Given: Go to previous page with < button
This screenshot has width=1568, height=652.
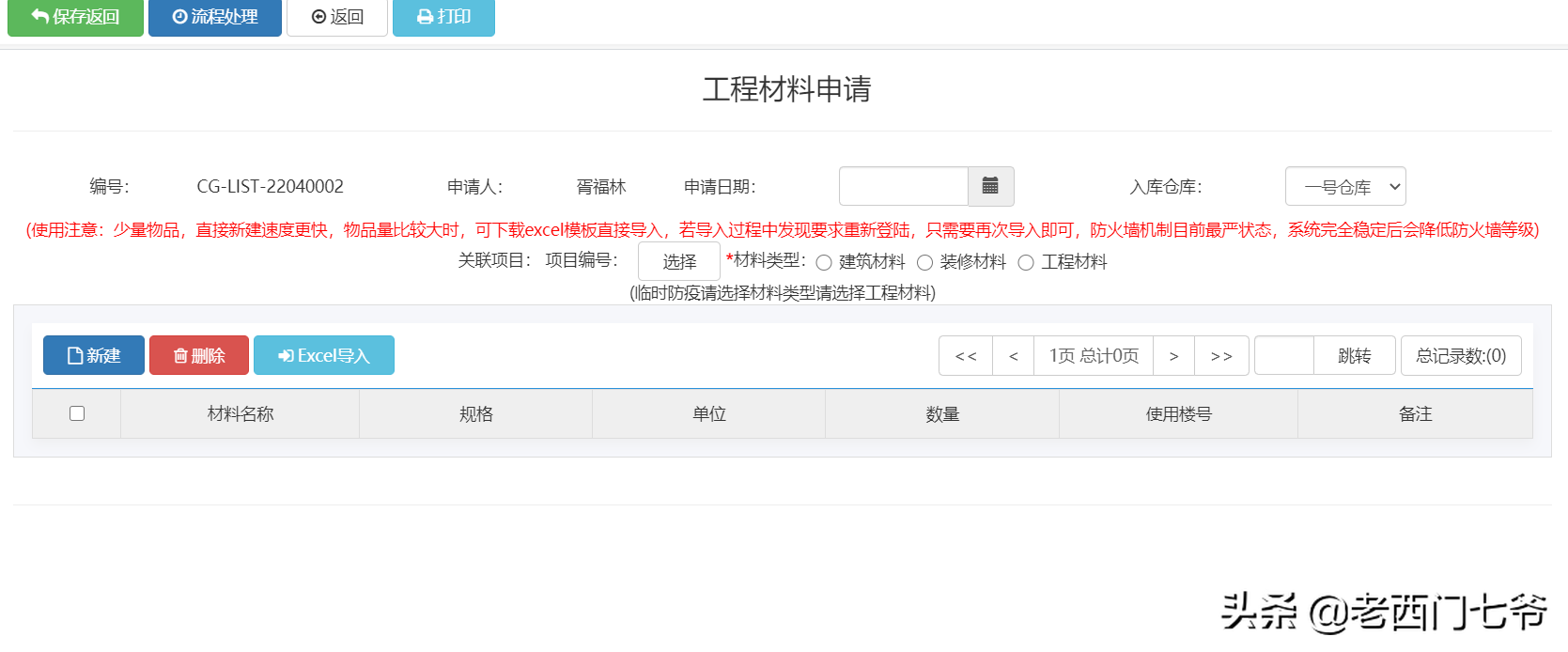Looking at the screenshot, I should (1014, 355).
